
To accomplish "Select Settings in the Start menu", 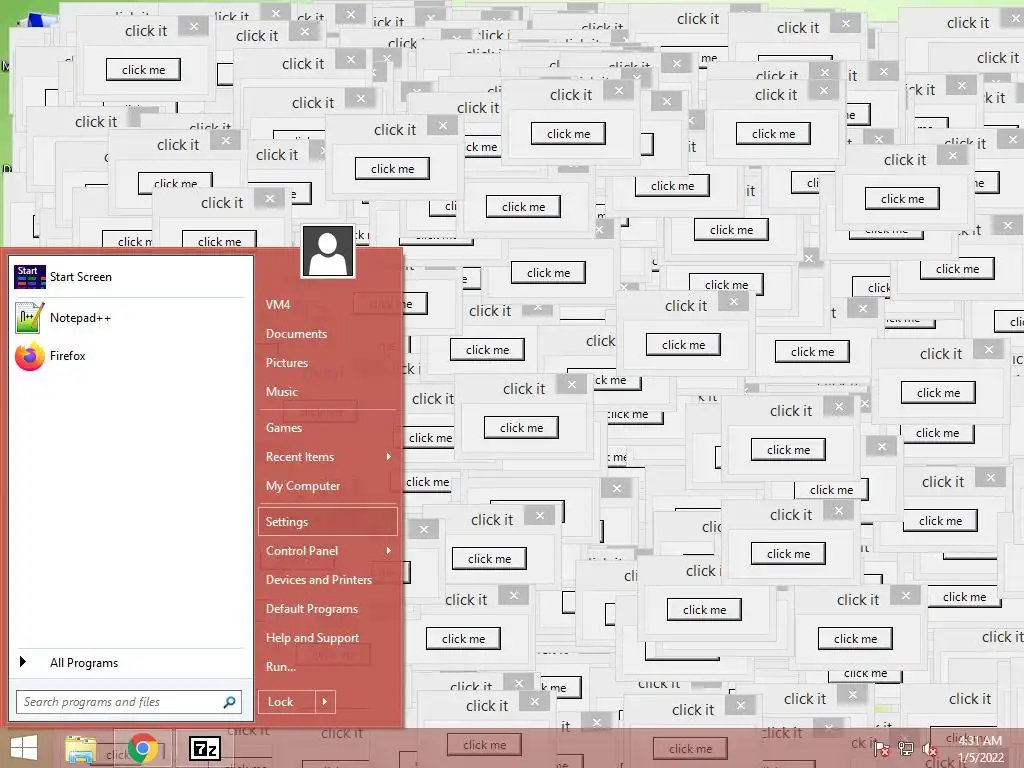I will point(328,522).
